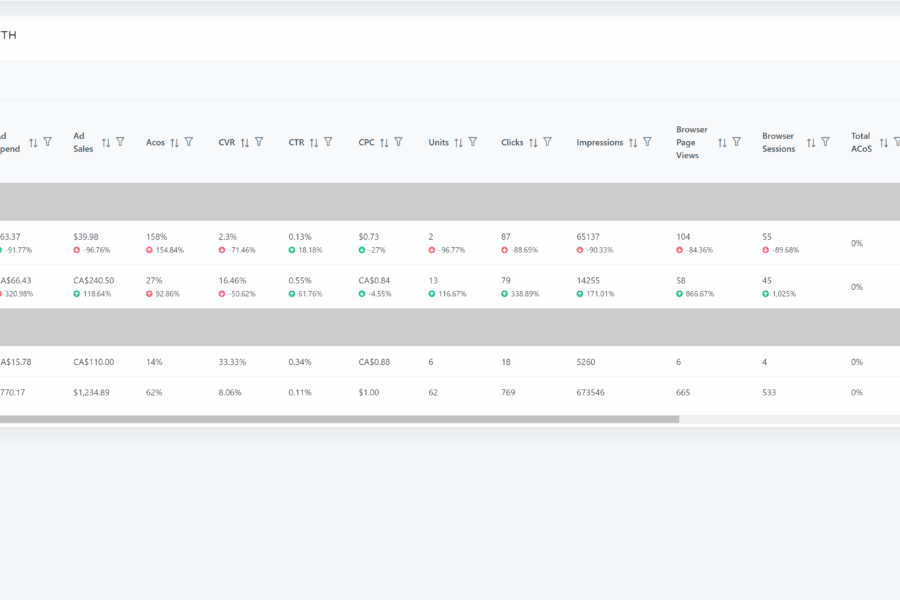Click the Browser Page Views header label
Image resolution: width=900 pixels, height=600 pixels.
coord(692,142)
